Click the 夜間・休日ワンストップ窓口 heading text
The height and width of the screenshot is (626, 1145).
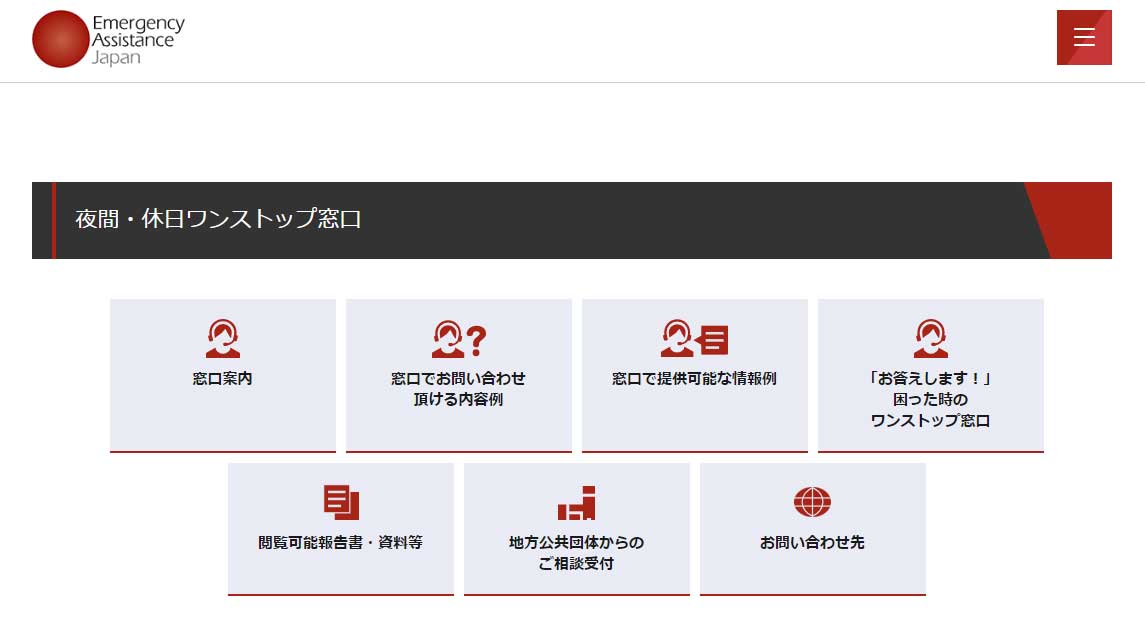[218, 220]
